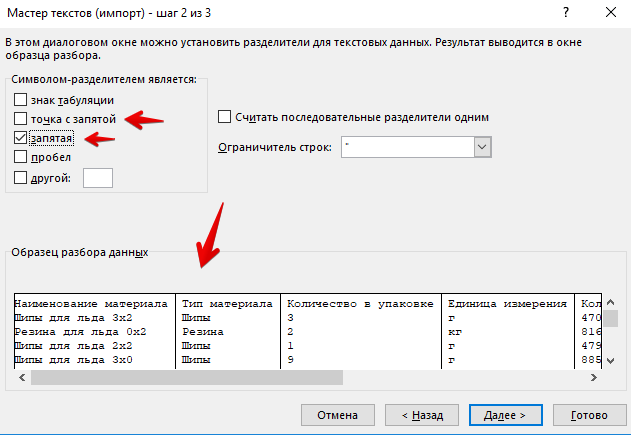Enable the 'другой' custom delimiter checkbox

tap(21, 177)
